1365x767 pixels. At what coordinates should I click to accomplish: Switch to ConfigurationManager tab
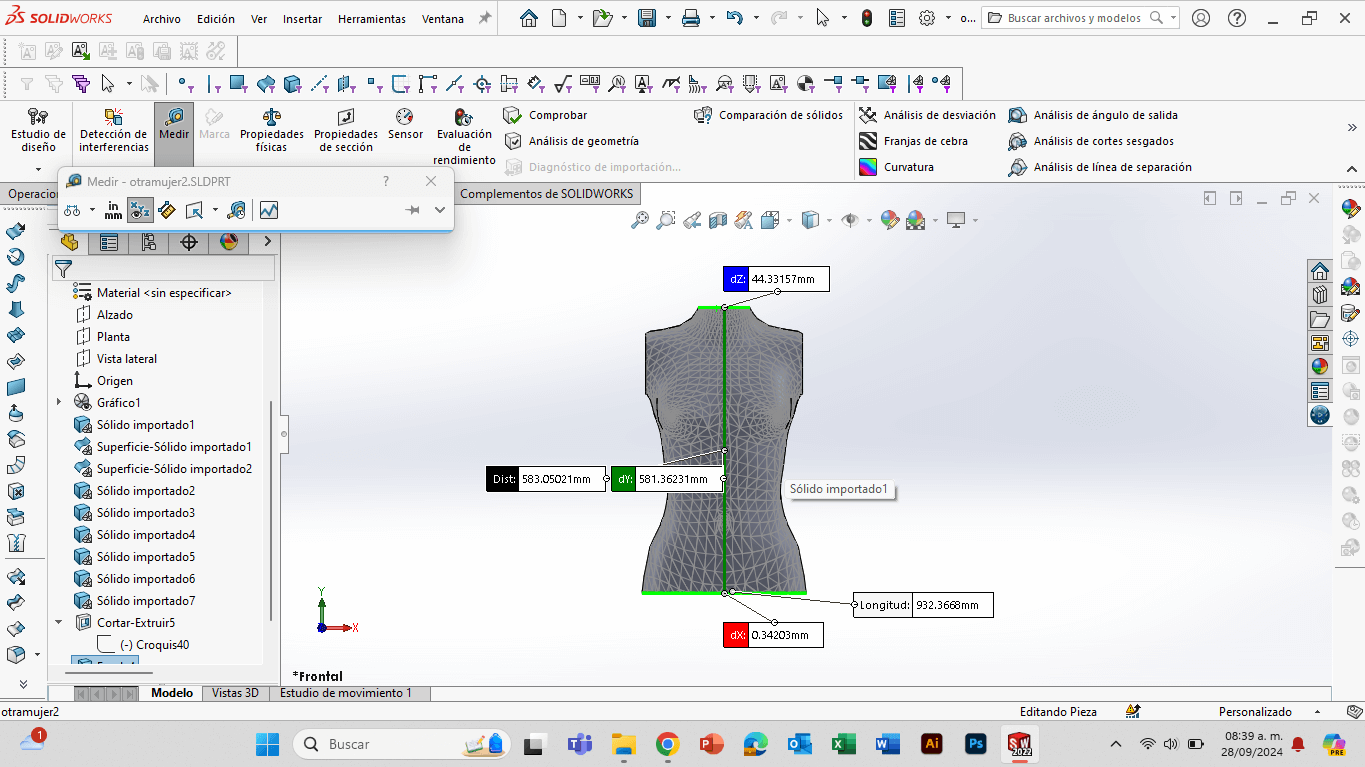149,242
